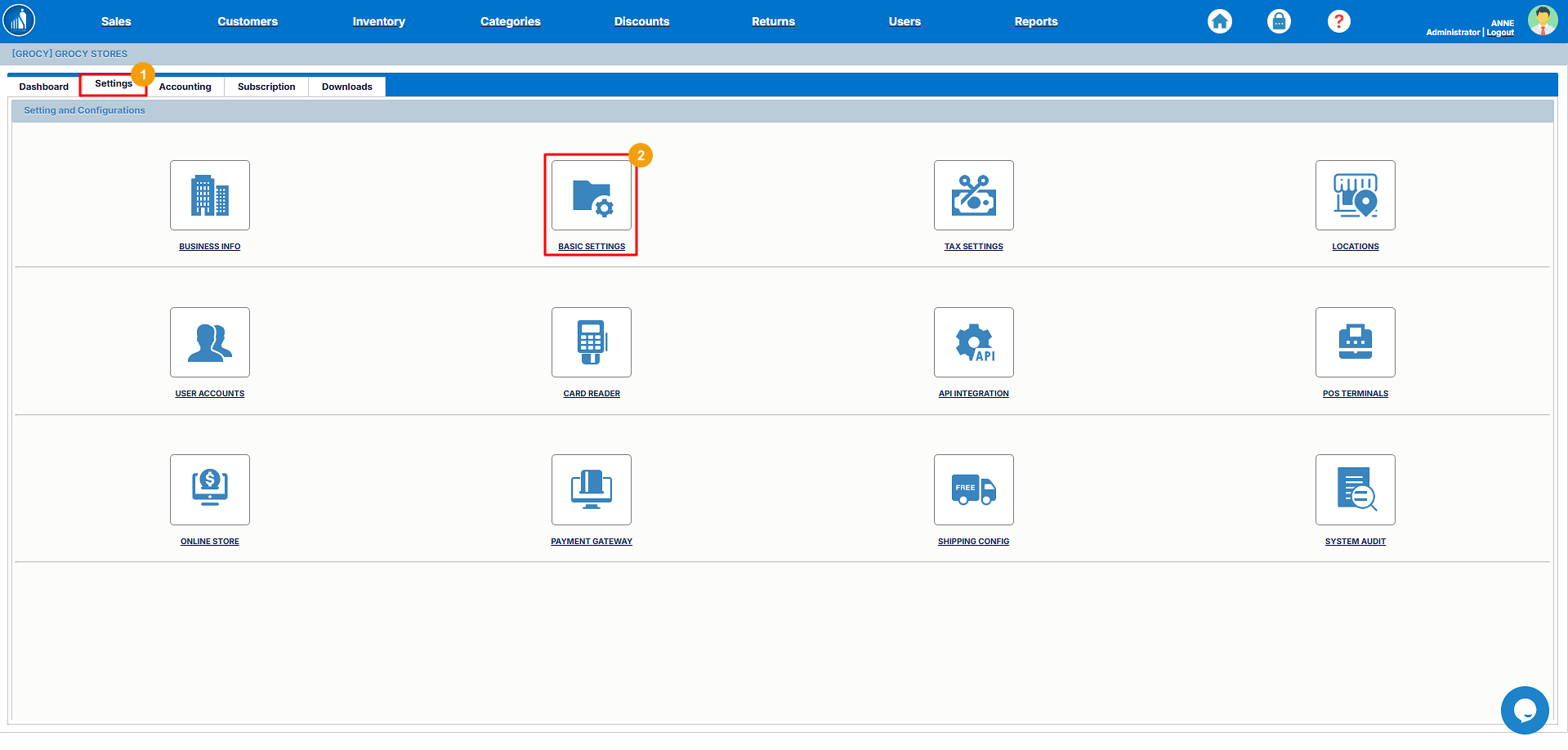The height and width of the screenshot is (750, 1568).
Task: Click the home icon in header
Action: (1220, 21)
